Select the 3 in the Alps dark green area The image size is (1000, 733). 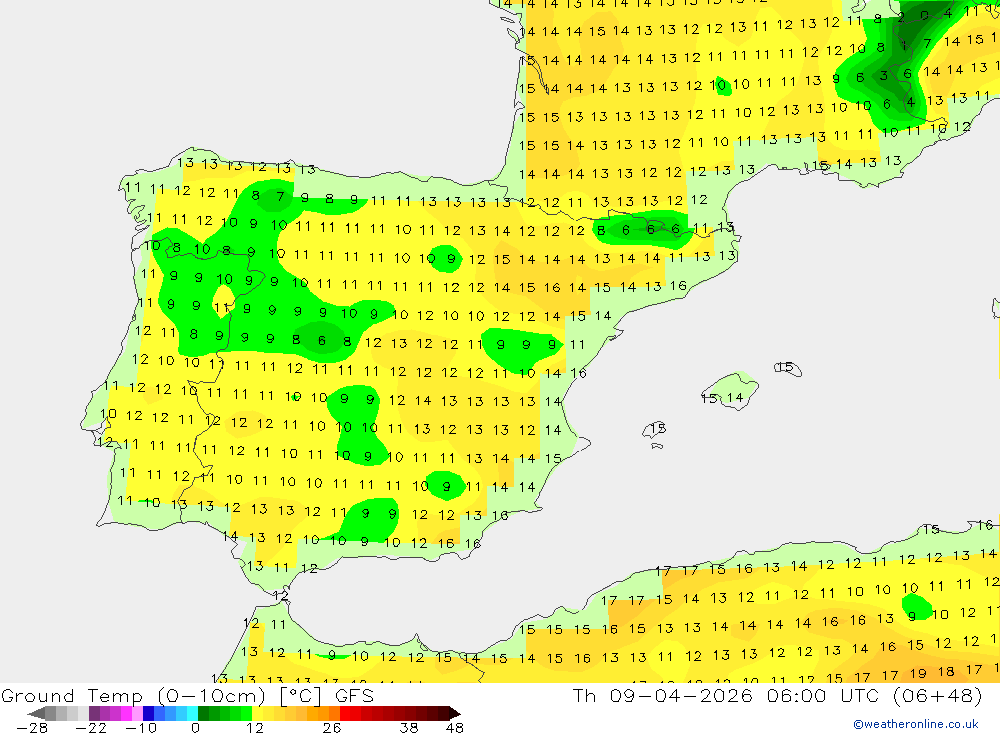(884, 76)
